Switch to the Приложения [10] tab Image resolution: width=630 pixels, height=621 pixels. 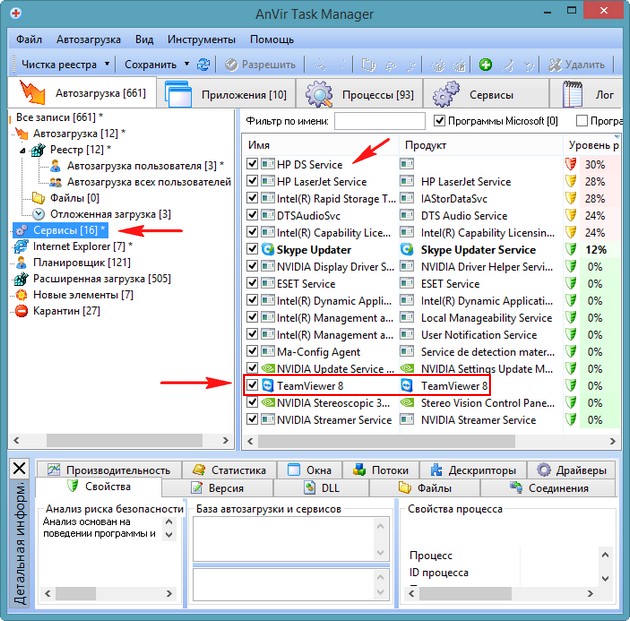(226, 94)
